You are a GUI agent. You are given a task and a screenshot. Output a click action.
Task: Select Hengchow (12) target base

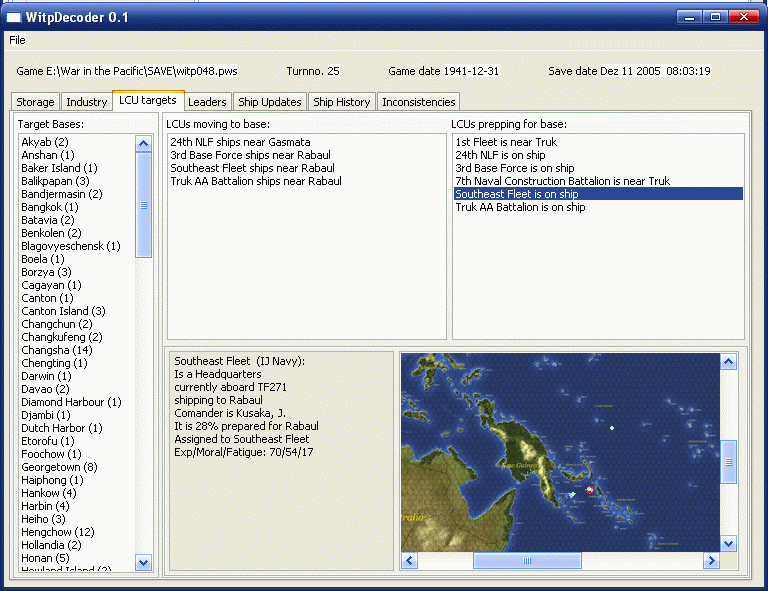[x=58, y=532]
